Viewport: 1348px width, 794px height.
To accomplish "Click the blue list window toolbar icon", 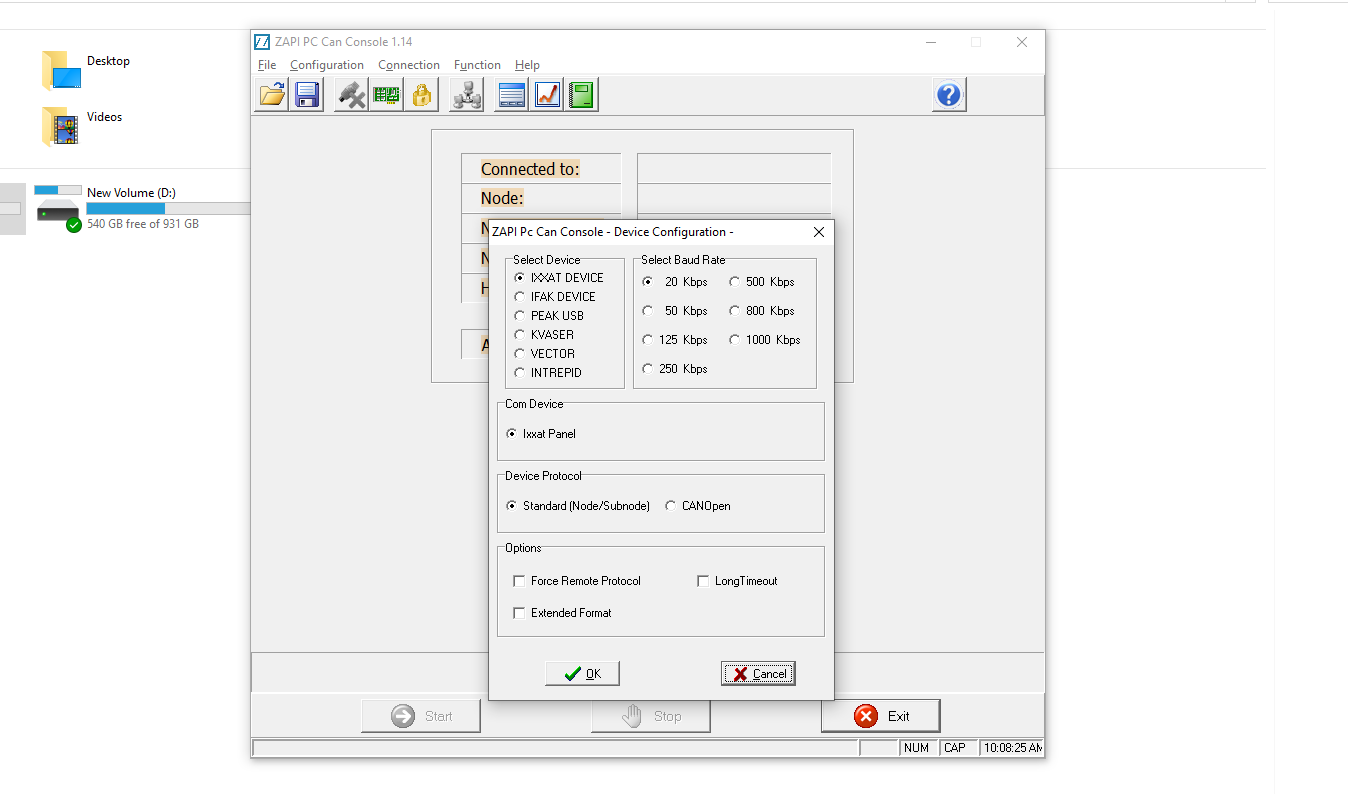I will coord(511,95).
